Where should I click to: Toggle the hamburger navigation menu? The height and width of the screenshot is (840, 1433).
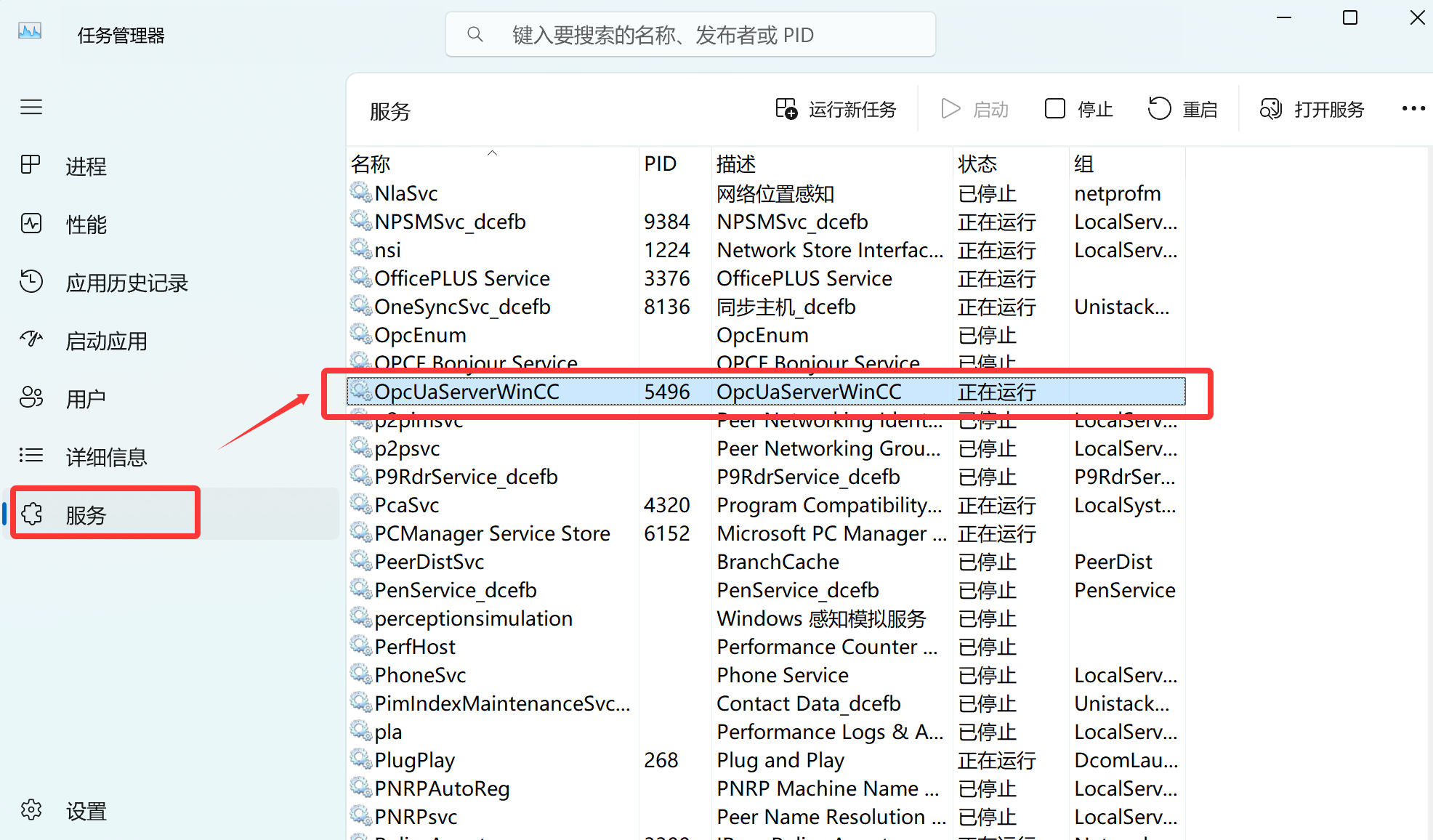coord(31,108)
